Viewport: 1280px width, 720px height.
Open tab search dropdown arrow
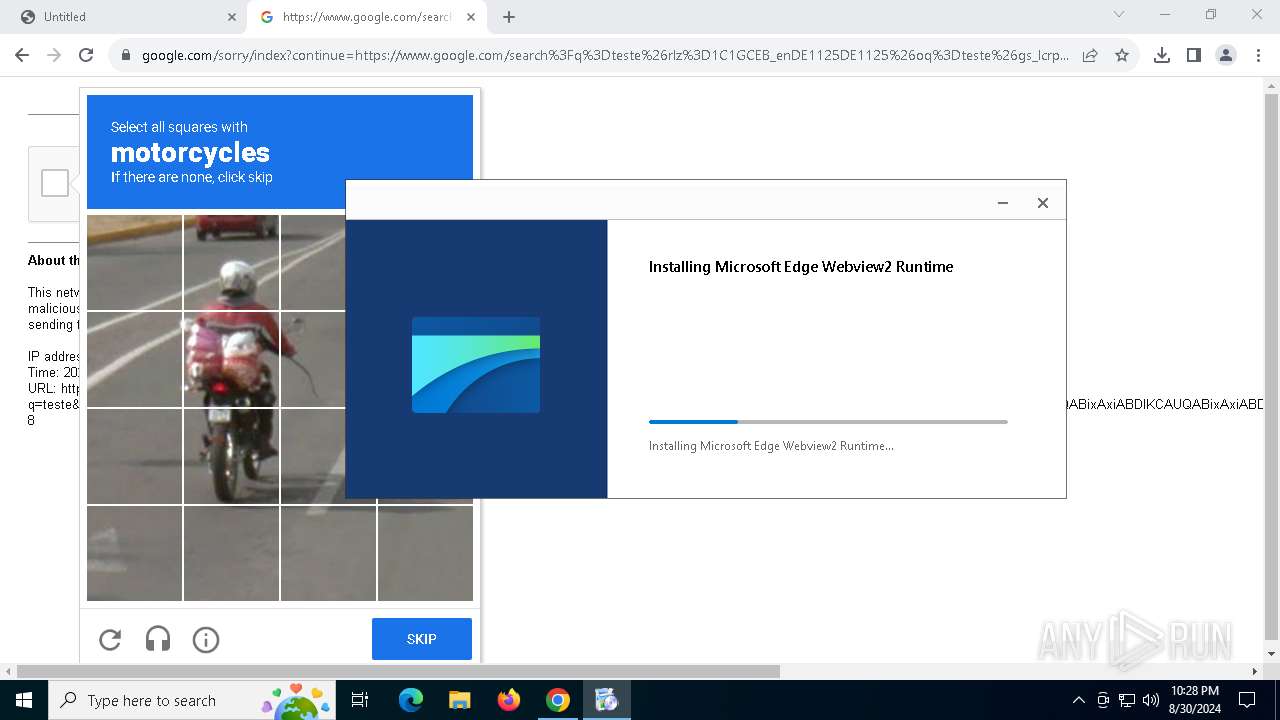click(x=1119, y=15)
